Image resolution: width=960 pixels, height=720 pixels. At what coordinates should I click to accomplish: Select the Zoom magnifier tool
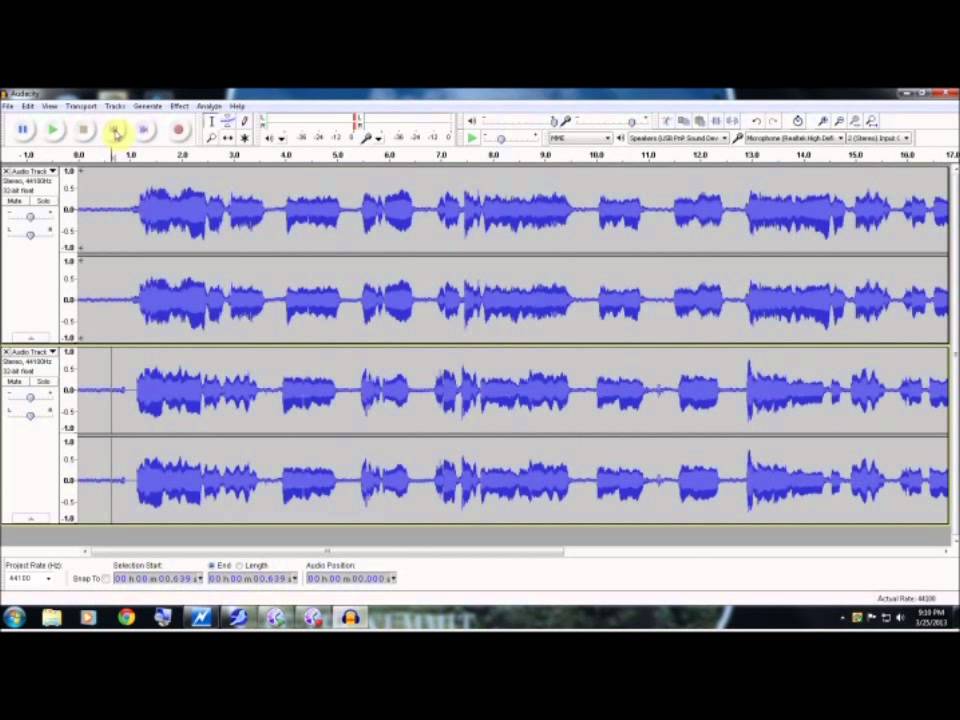point(211,138)
